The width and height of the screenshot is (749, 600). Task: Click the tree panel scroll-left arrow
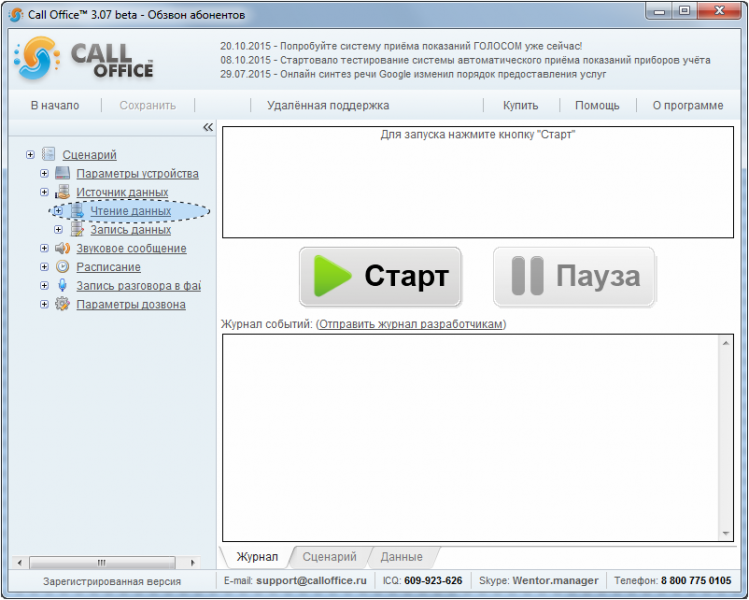click(20, 562)
